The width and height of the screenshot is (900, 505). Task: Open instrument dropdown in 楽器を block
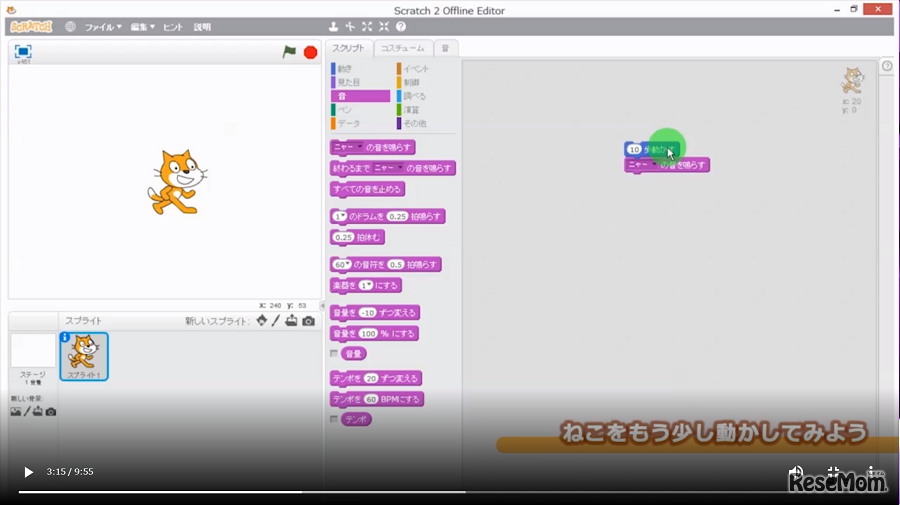pyautogui.click(x=366, y=285)
